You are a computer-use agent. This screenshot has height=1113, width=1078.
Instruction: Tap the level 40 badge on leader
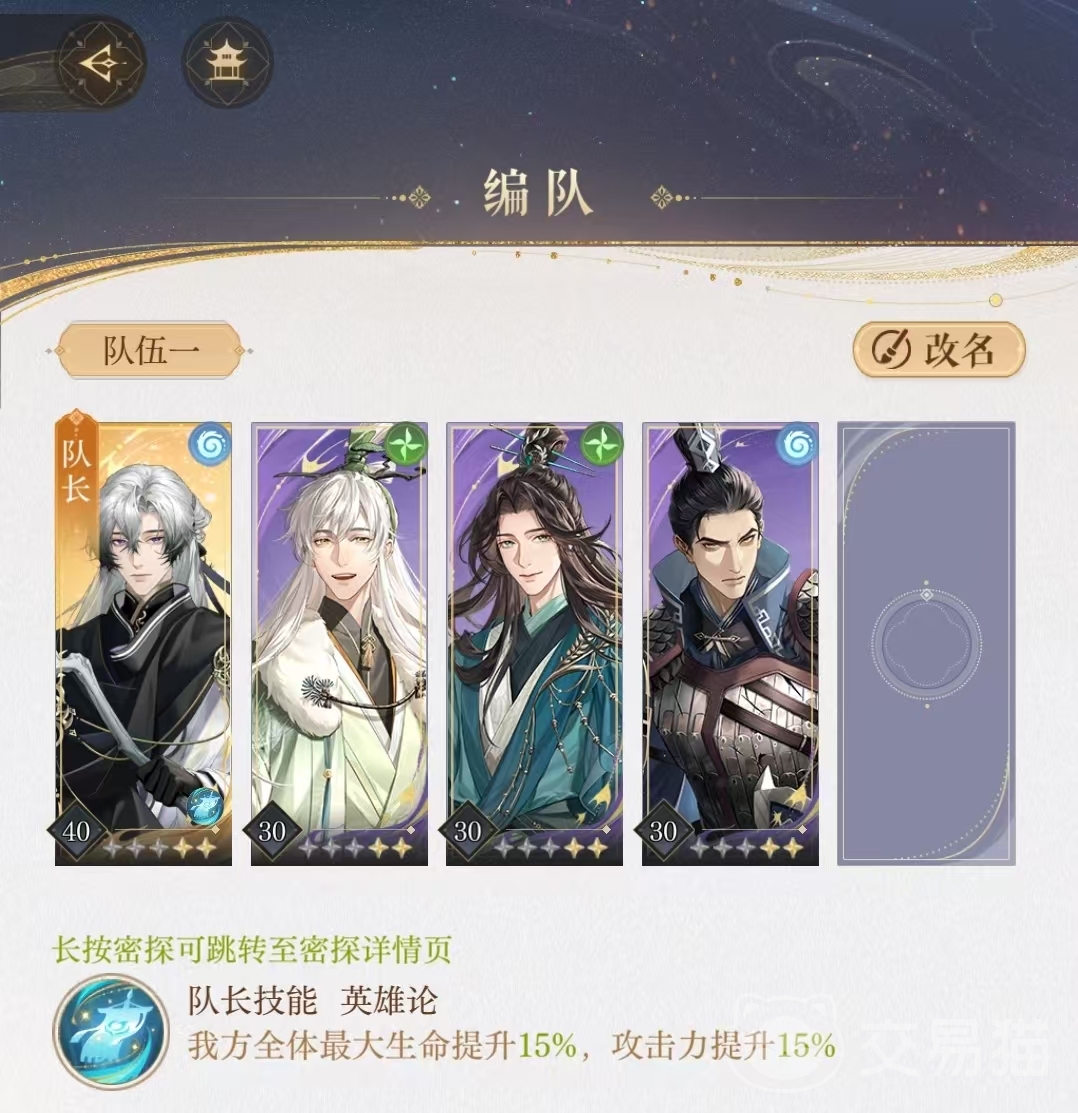[x=76, y=830]
